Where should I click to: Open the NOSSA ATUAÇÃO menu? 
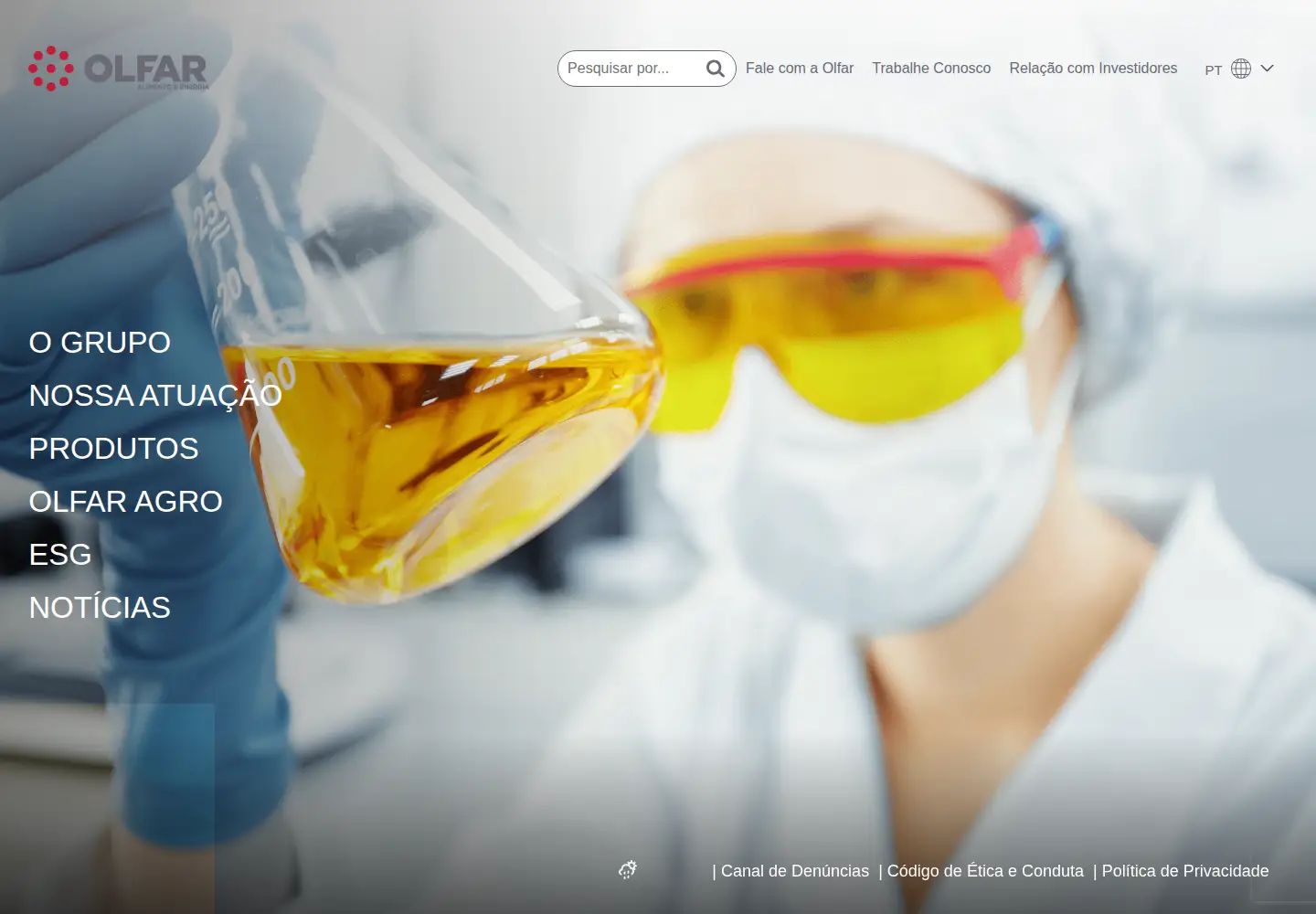pyautogui.click(x=155, y=396)
